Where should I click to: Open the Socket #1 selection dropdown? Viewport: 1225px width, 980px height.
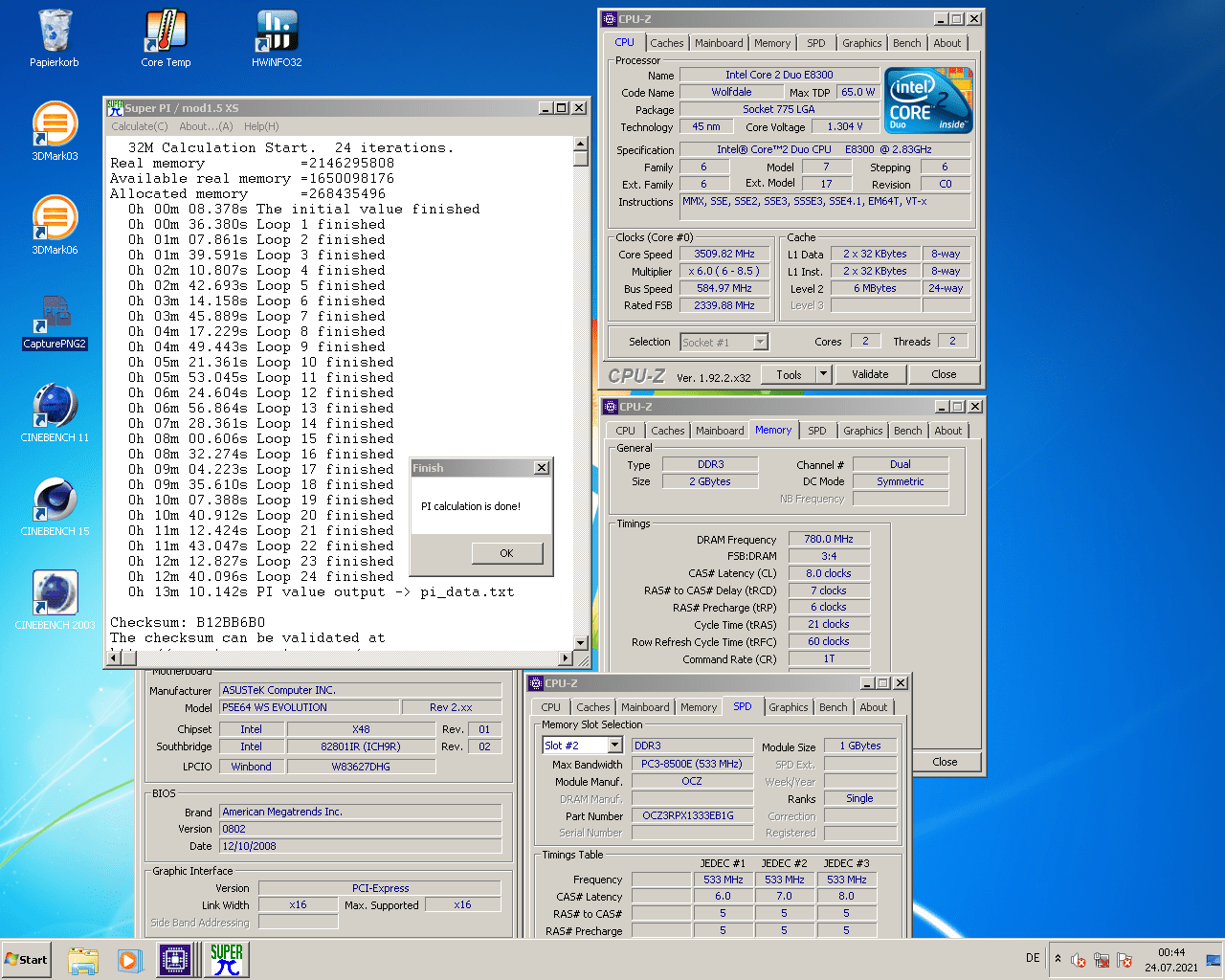(760, 342)
